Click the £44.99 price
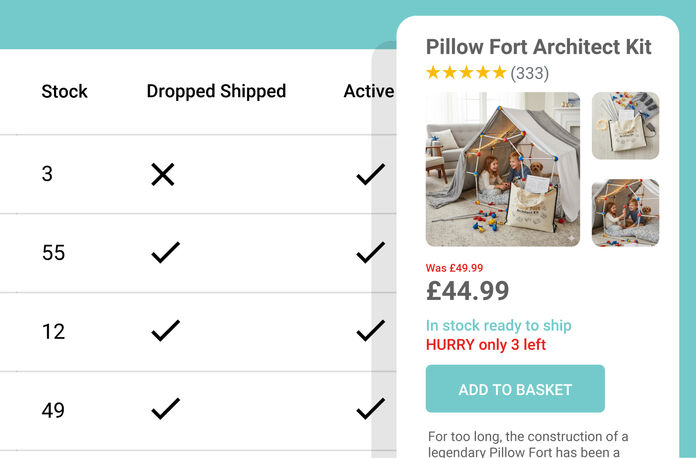The width and height of the screenshot is (696, 458). [467, 291]
